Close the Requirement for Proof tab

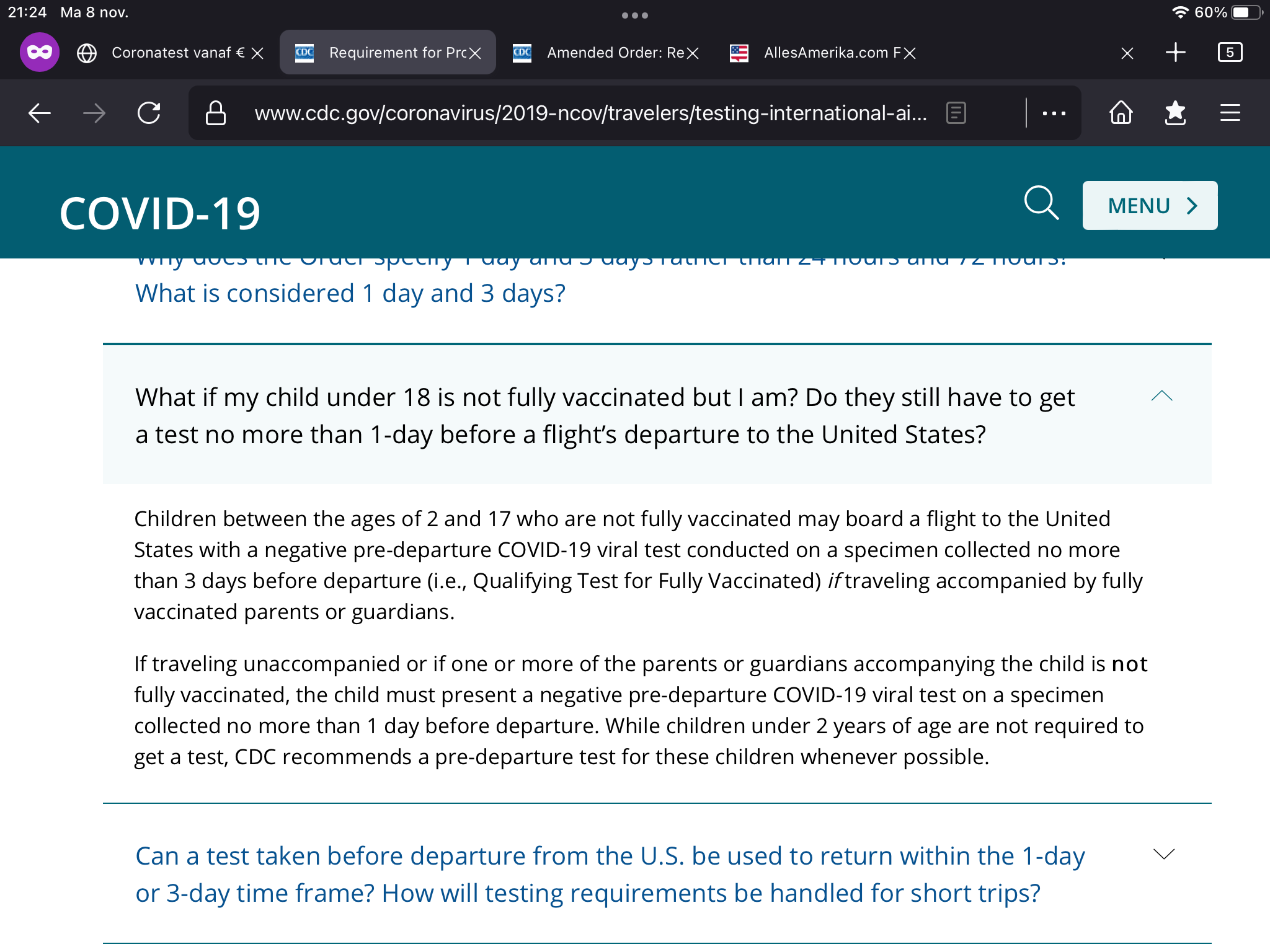[475, 53]
